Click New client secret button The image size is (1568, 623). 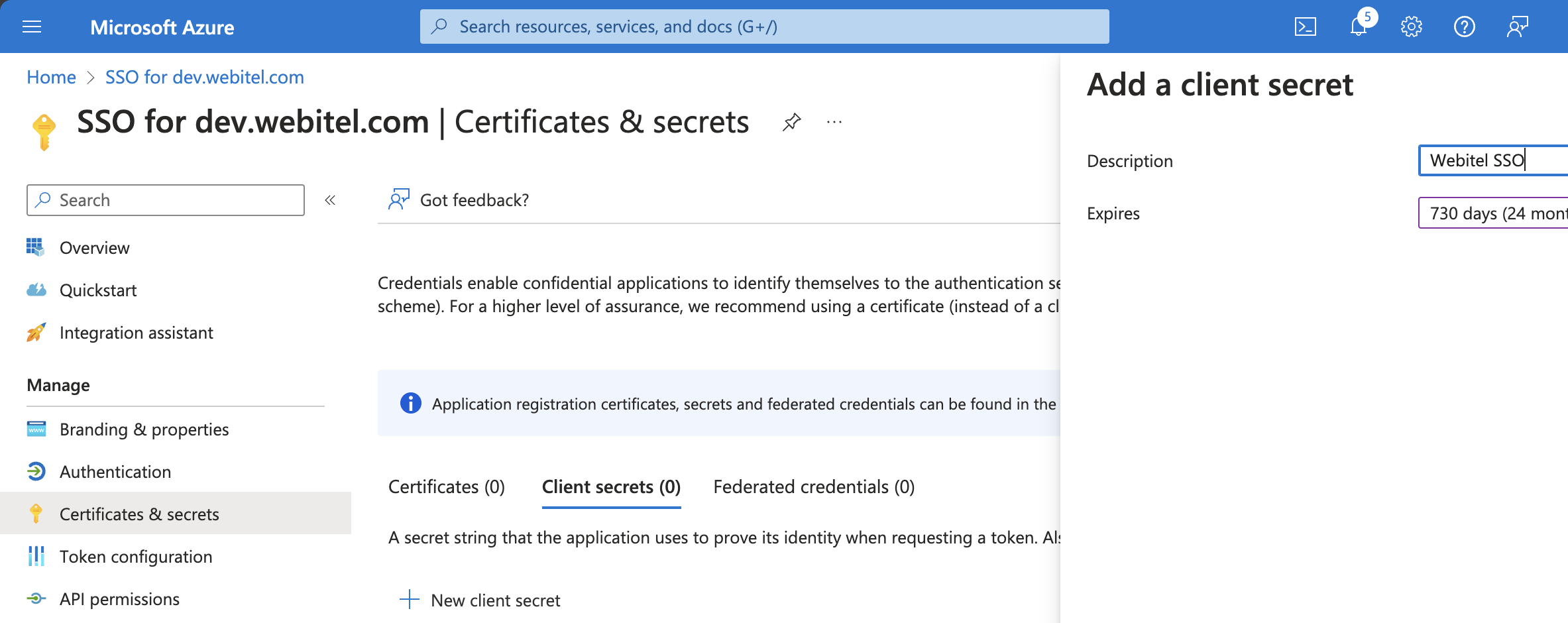coord(480,600)
